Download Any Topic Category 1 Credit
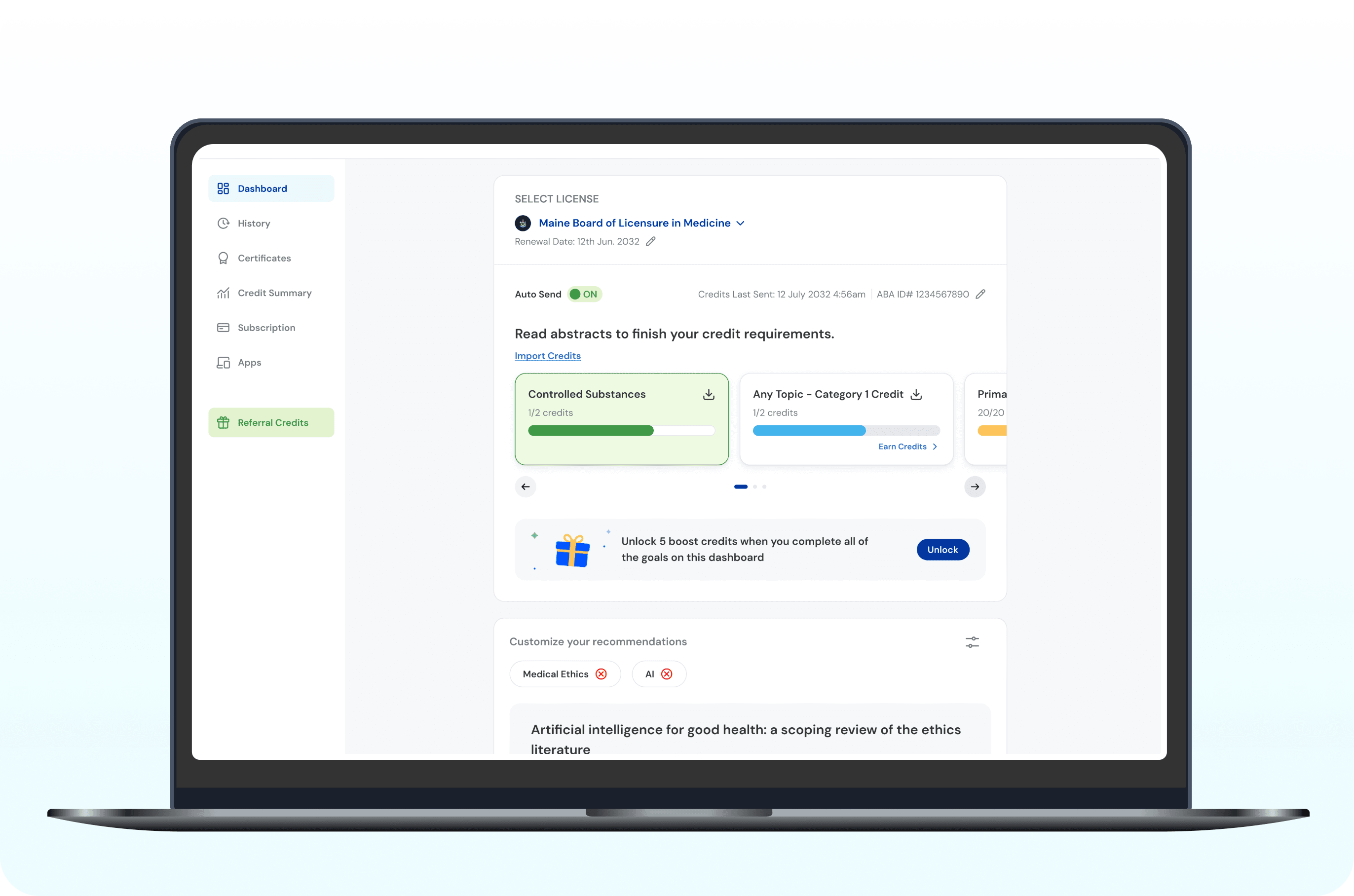The width and height of the screenshot is (1354, 896). click(916, 394)
